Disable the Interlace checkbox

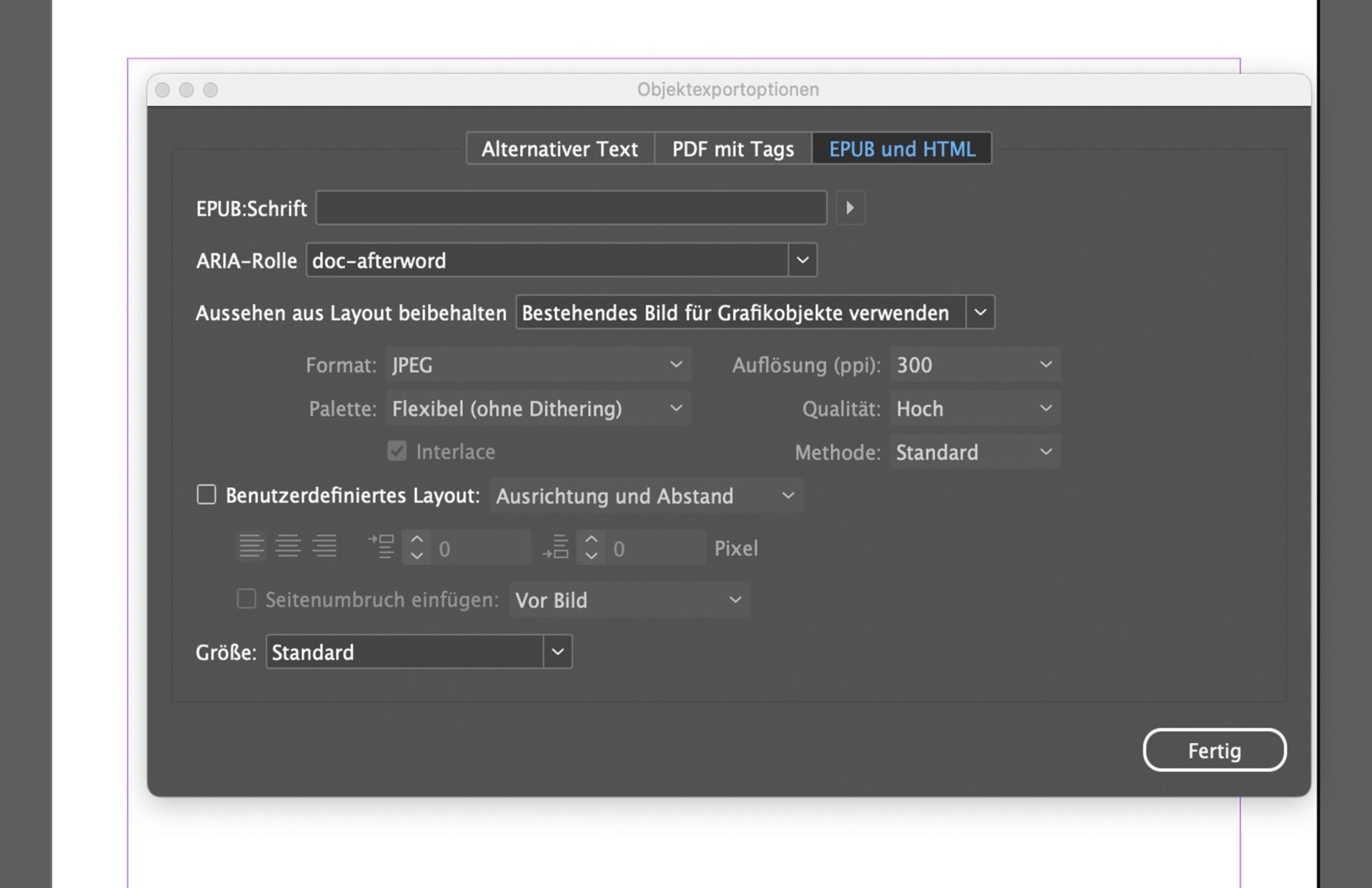point(397,451)
